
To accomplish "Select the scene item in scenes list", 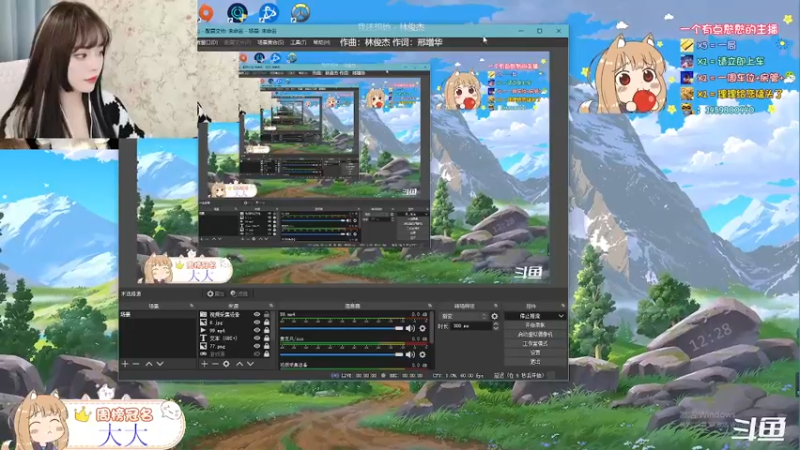I will [x=158, y=314].
